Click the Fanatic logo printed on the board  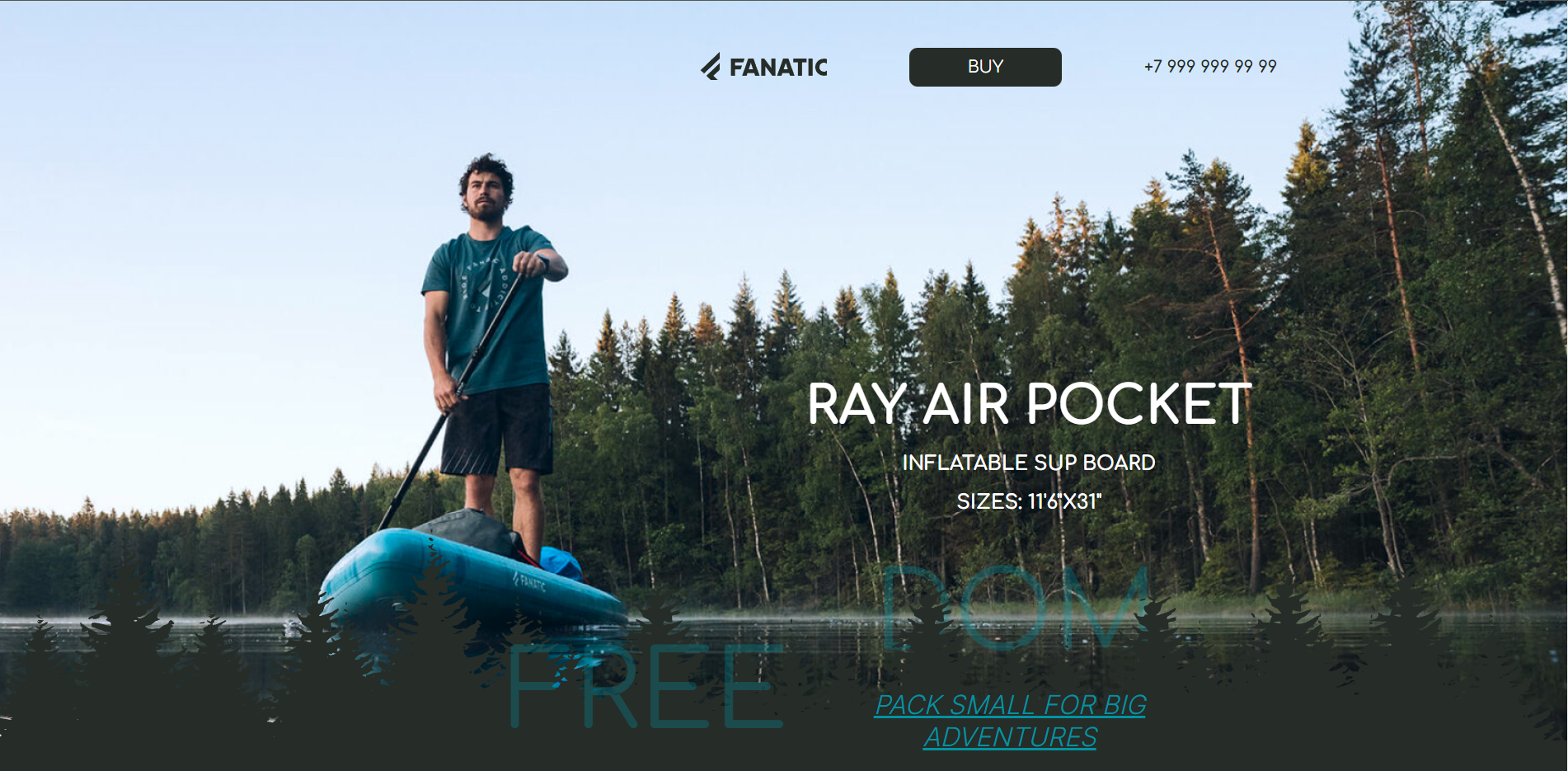click(x=529, y=582)
